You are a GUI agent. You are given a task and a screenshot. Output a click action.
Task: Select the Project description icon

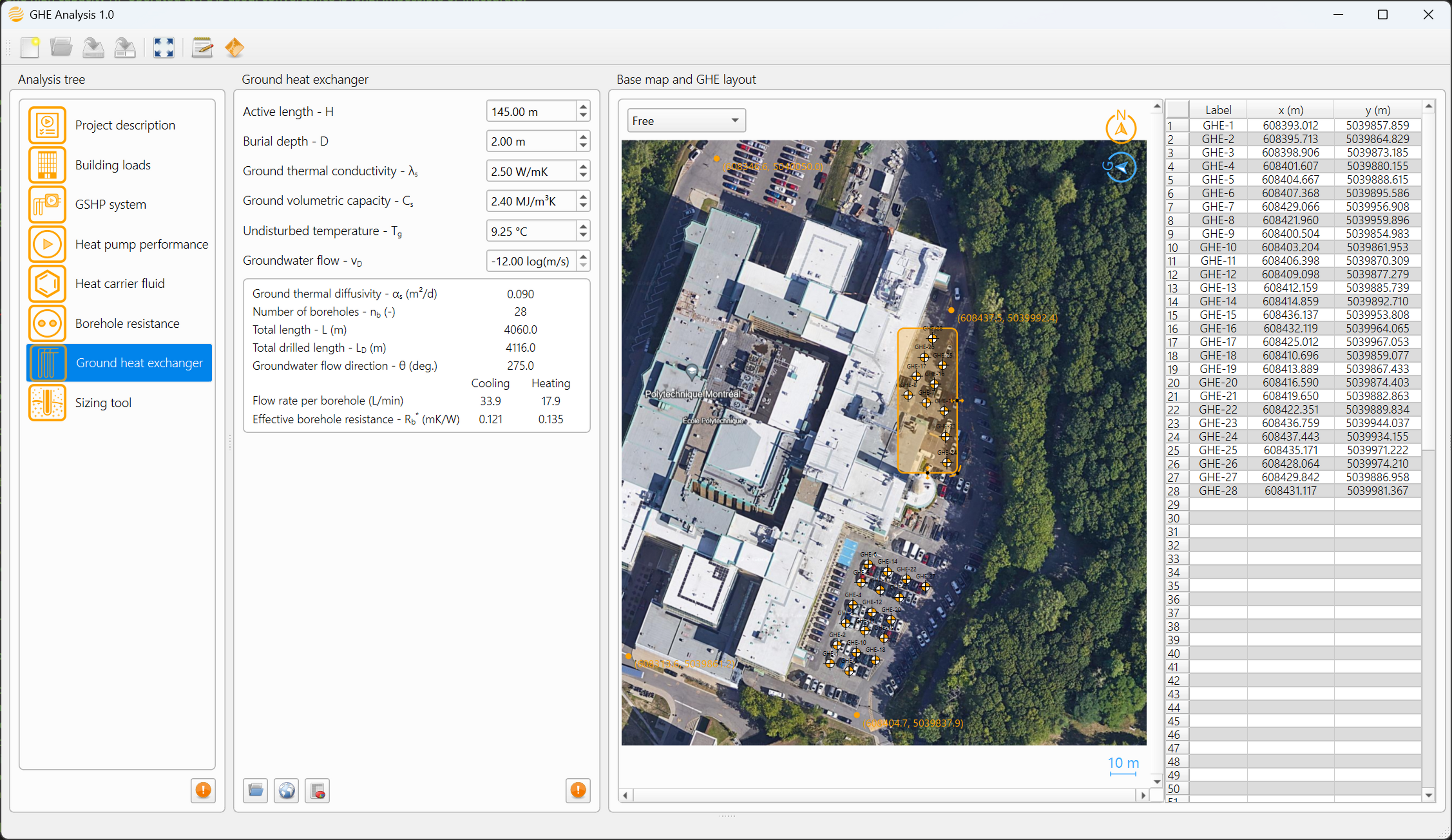(x=47, y=125)
